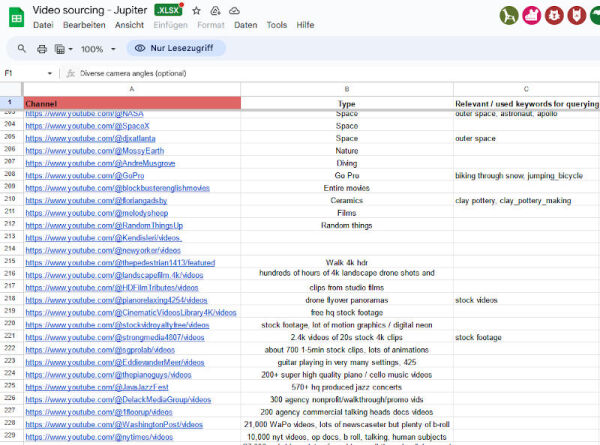The image size is (600, 445).
Task: Open the @RandomThingsUp YouTube link
Action: (104, 225)
